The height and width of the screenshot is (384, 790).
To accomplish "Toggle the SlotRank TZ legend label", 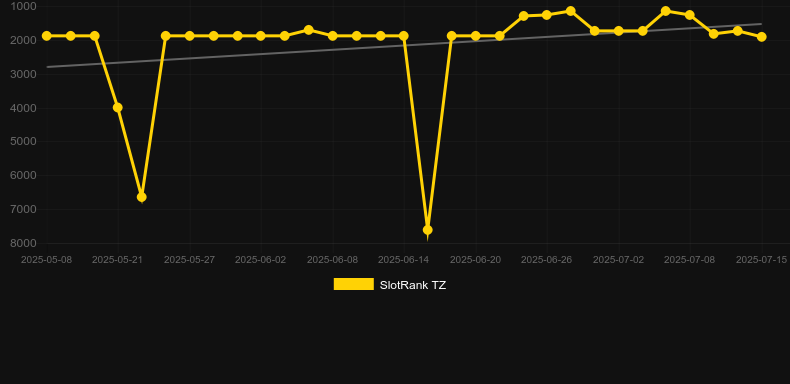I will 413,285.
